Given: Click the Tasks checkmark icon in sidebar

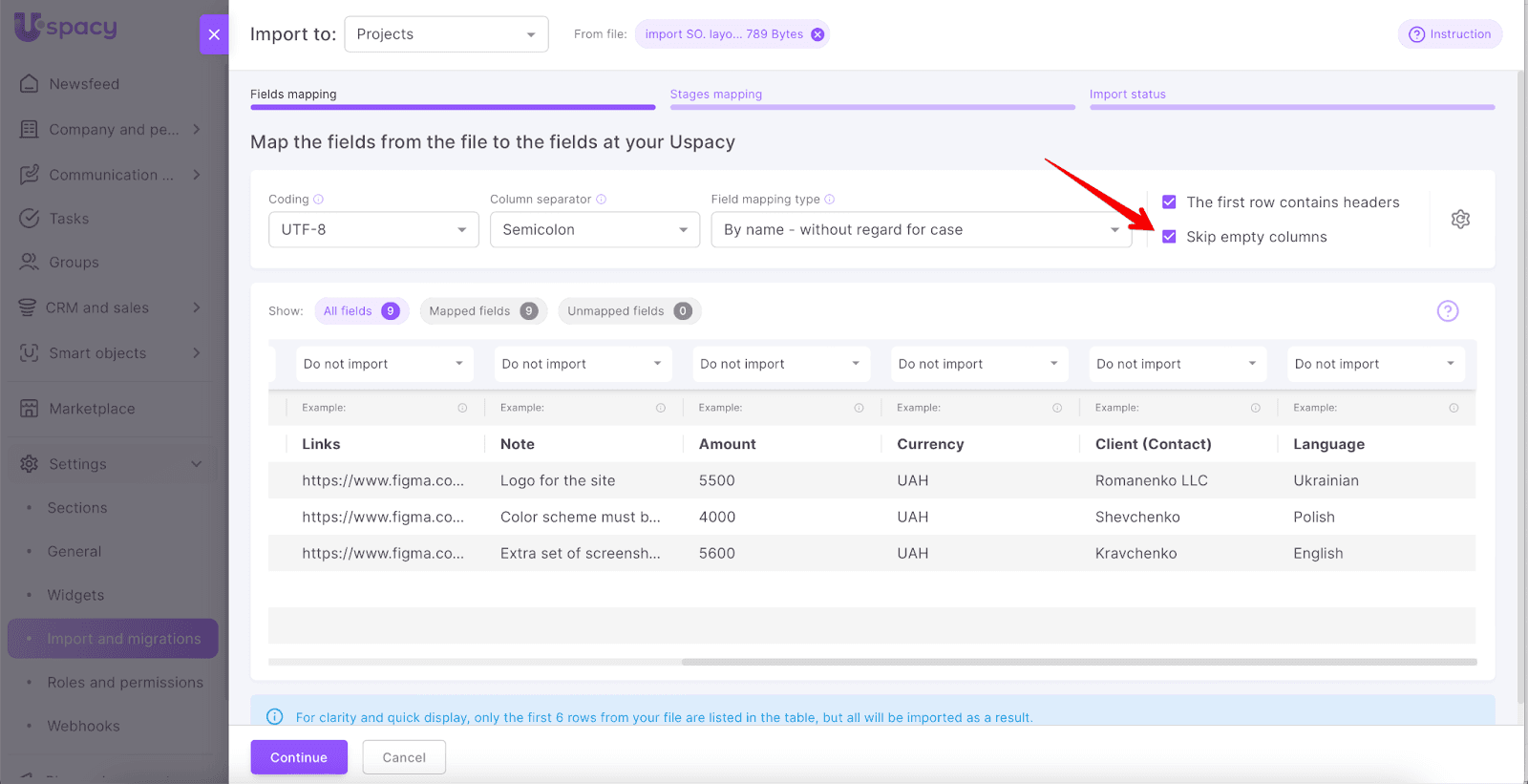Looking at the screenshot, I should (30, 219).
